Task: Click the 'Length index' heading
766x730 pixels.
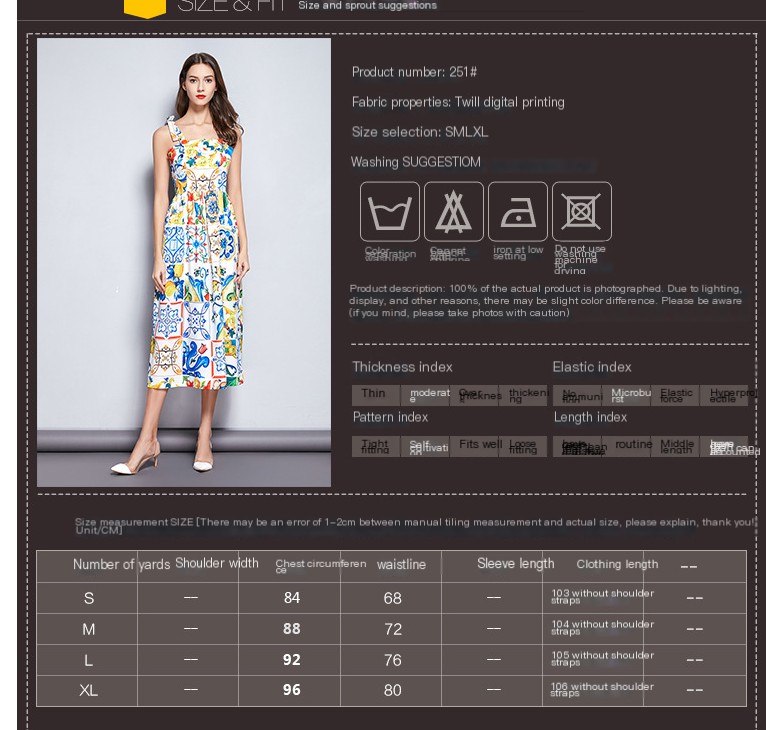Action: (x=590, y=417)
